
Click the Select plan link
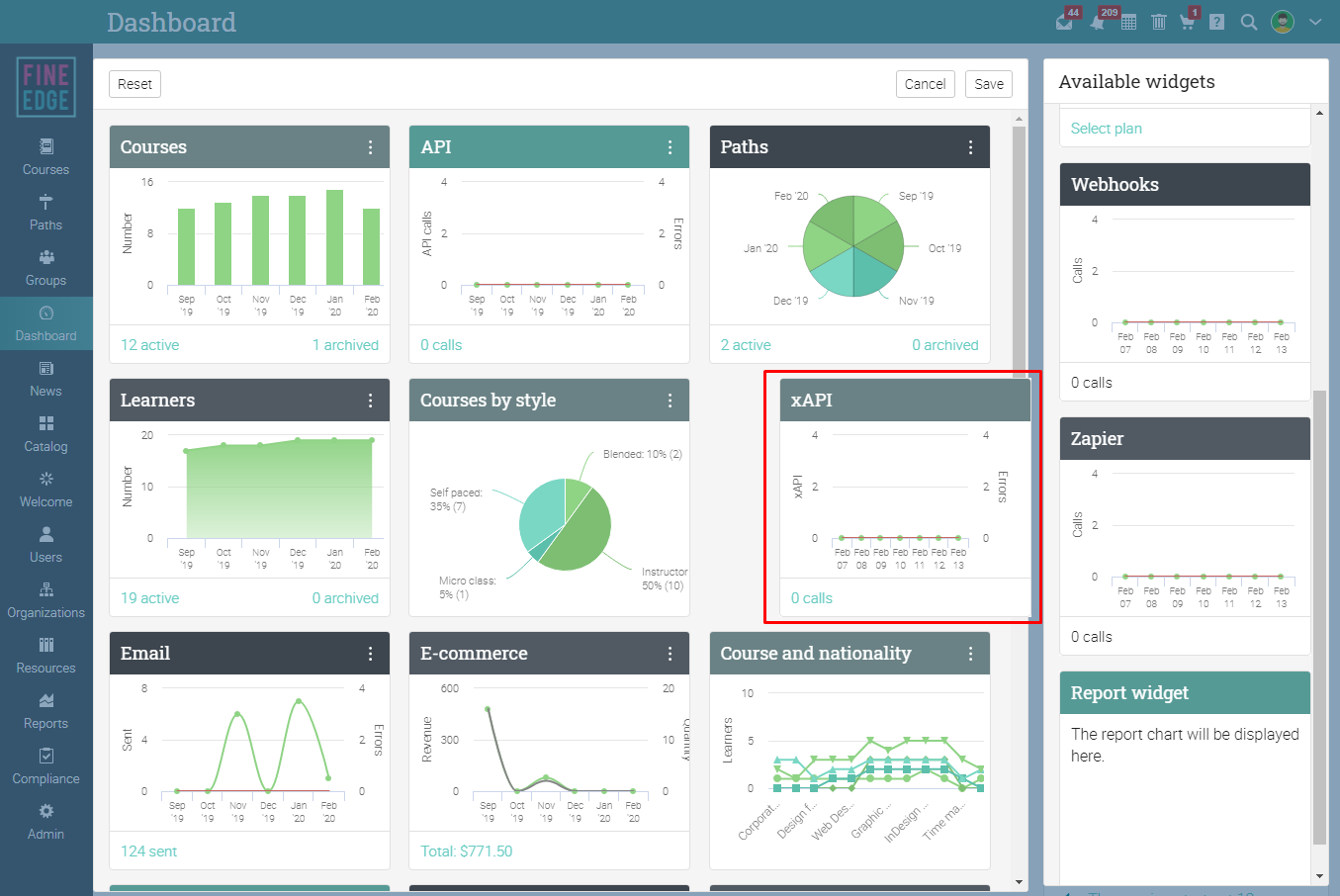[x=1107, y=129]
